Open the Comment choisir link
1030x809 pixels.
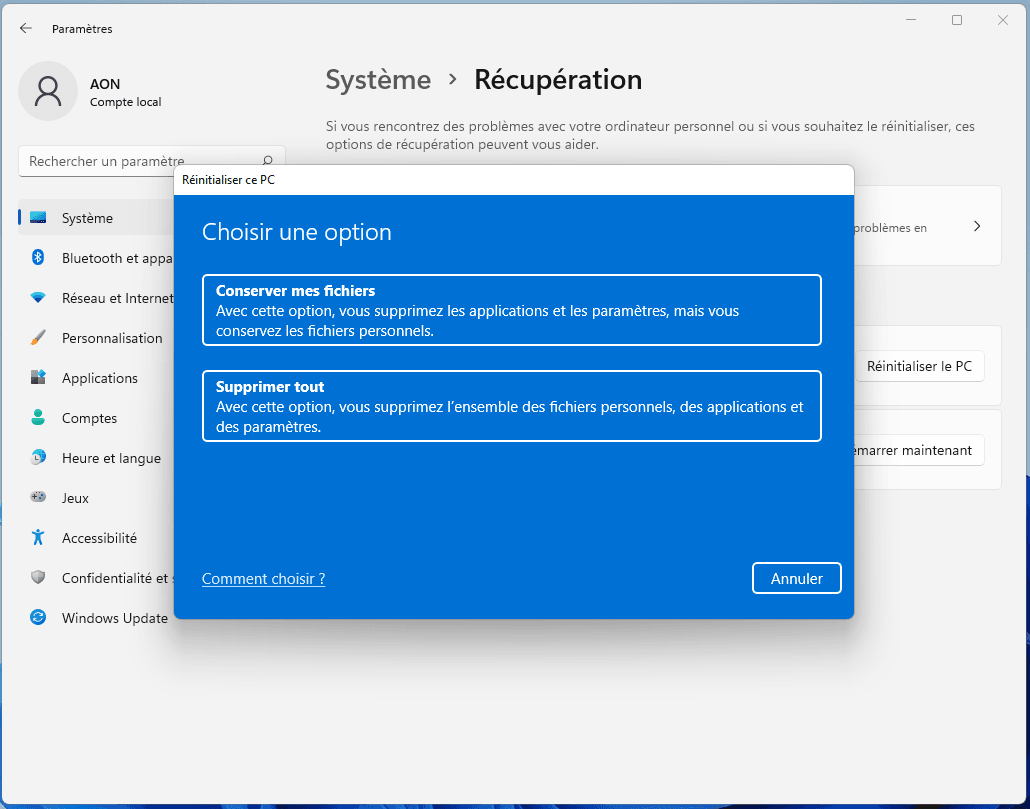coord(263,578)
